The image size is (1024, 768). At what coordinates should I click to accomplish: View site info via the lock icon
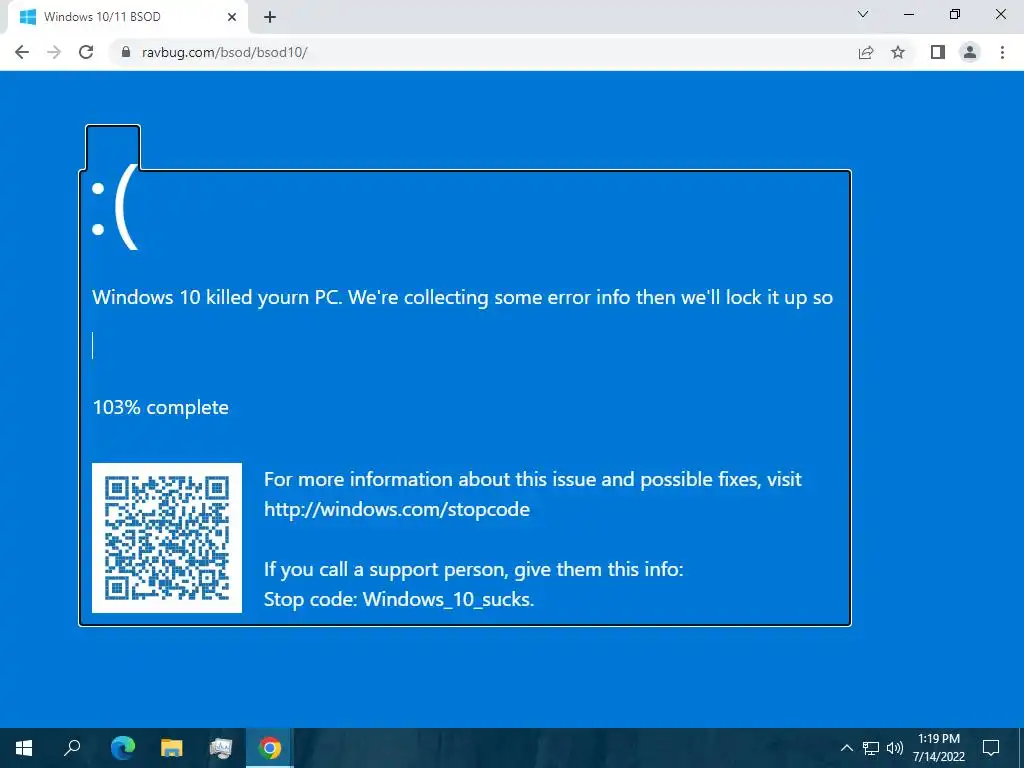point(125,52)
